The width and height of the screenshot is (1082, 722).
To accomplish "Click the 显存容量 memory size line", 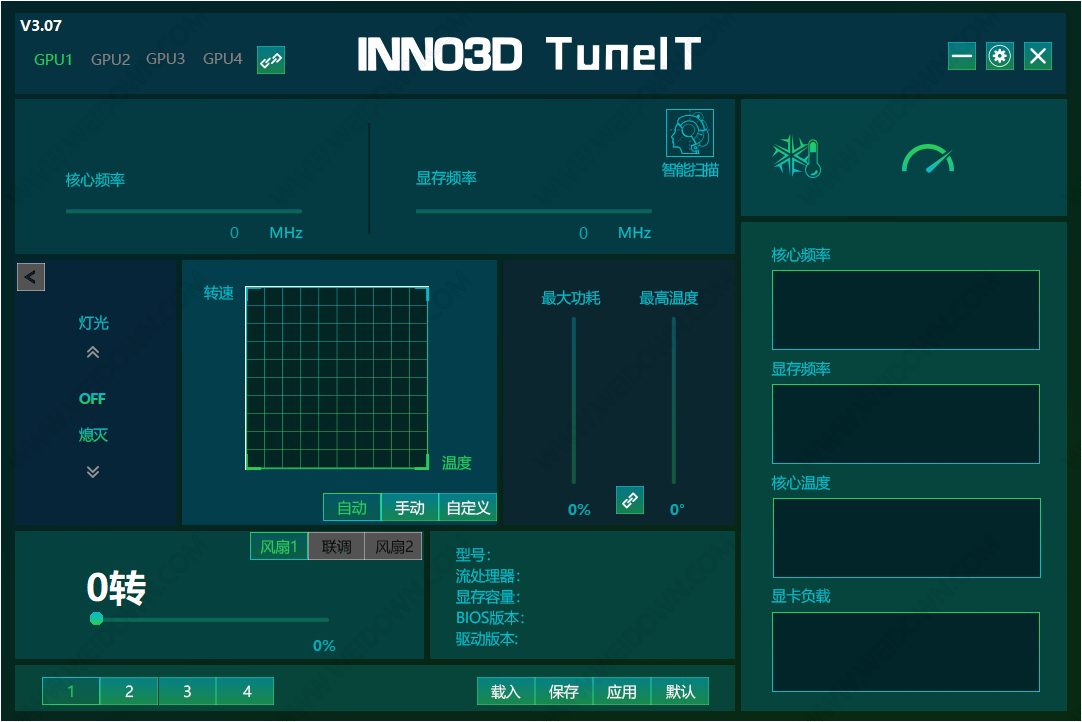I will [488, 596].
